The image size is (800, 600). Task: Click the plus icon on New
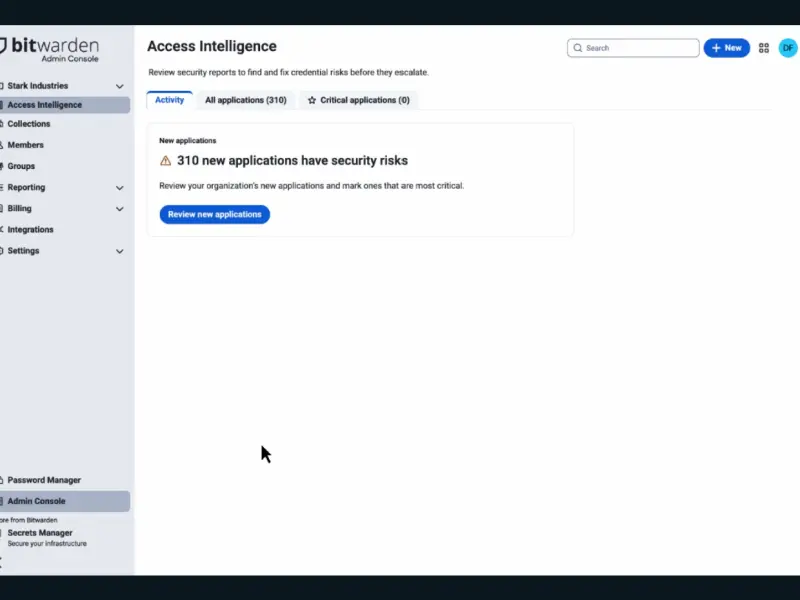716,48
